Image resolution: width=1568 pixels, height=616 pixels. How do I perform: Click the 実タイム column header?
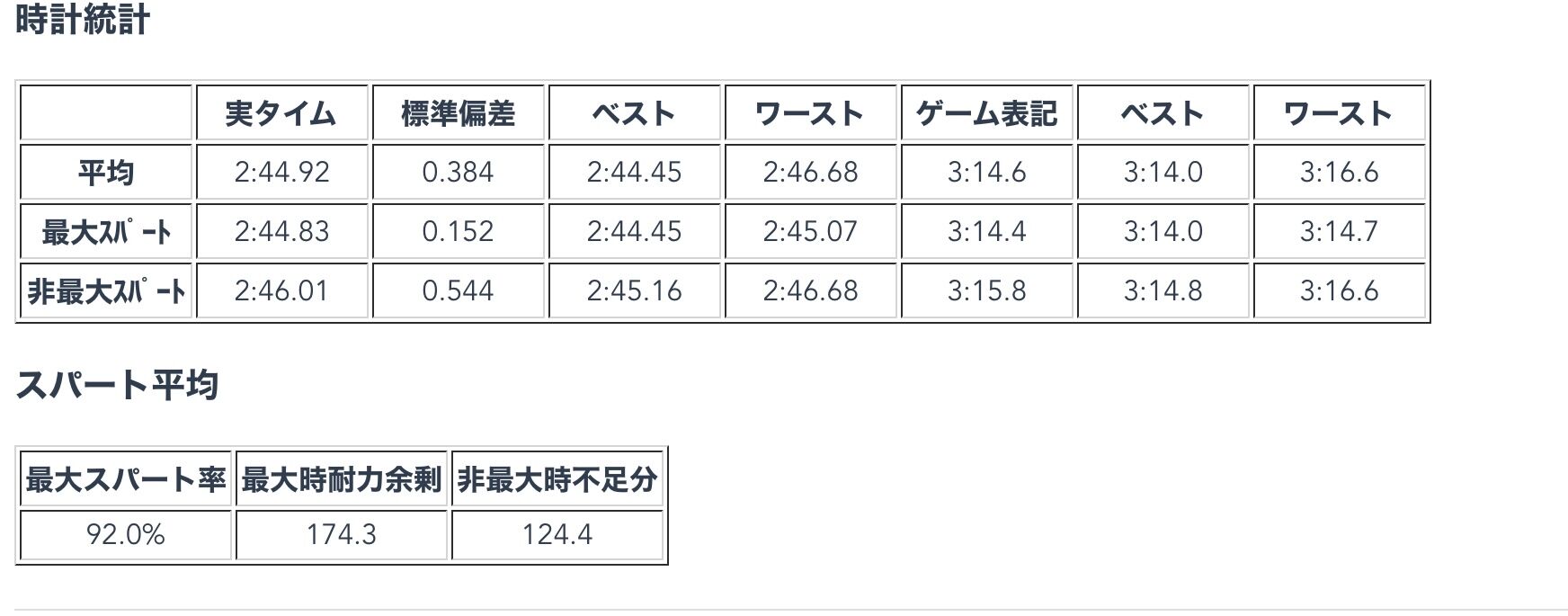(x=282, y=113)
